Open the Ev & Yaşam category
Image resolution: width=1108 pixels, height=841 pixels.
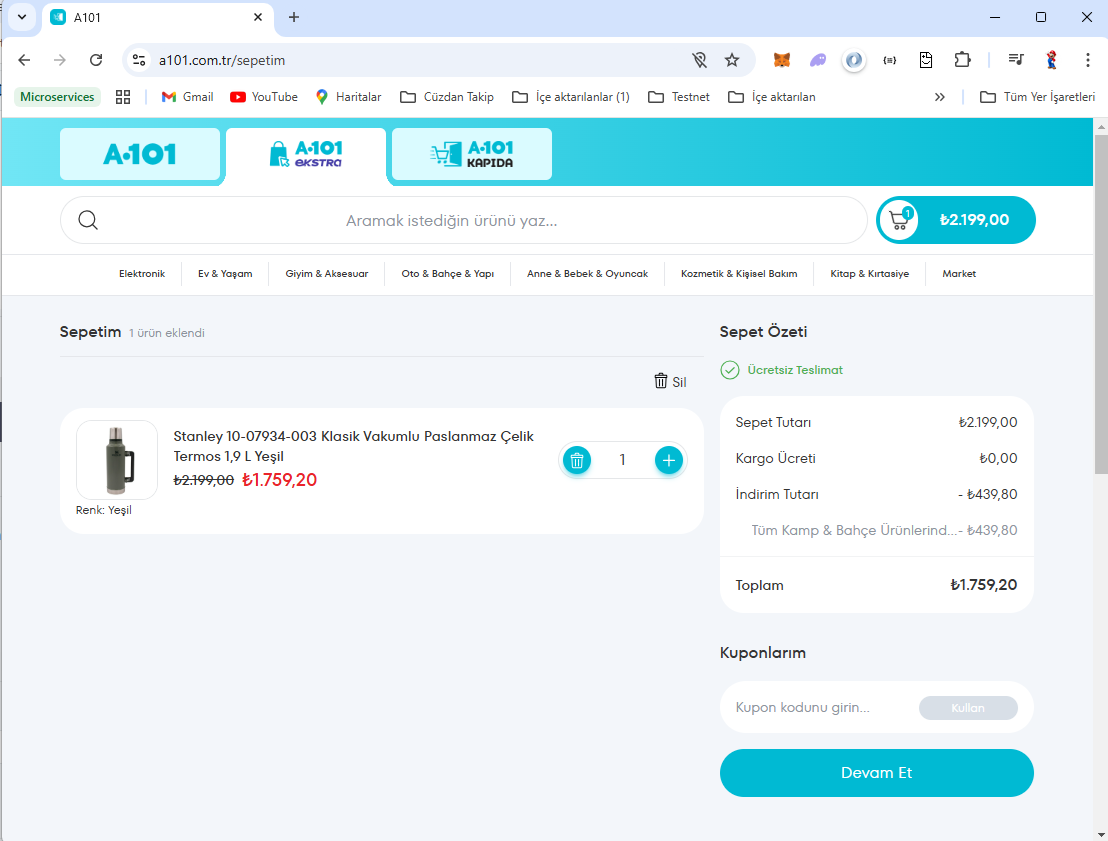pos(225,274)
